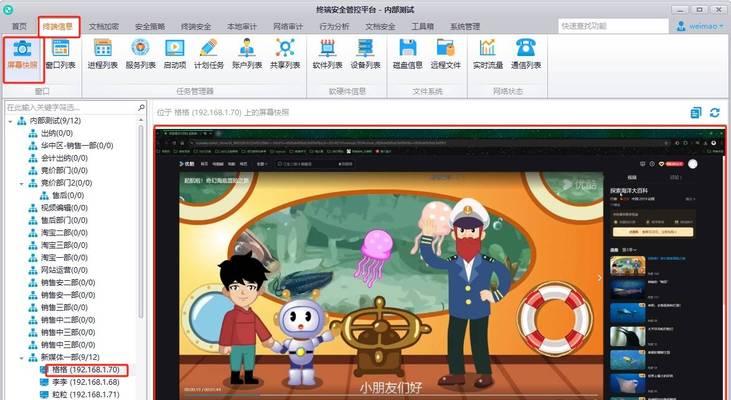Select 销售安二部(0/0) in the tree
This screenshot has width=731, height=400.
point(68,283)
